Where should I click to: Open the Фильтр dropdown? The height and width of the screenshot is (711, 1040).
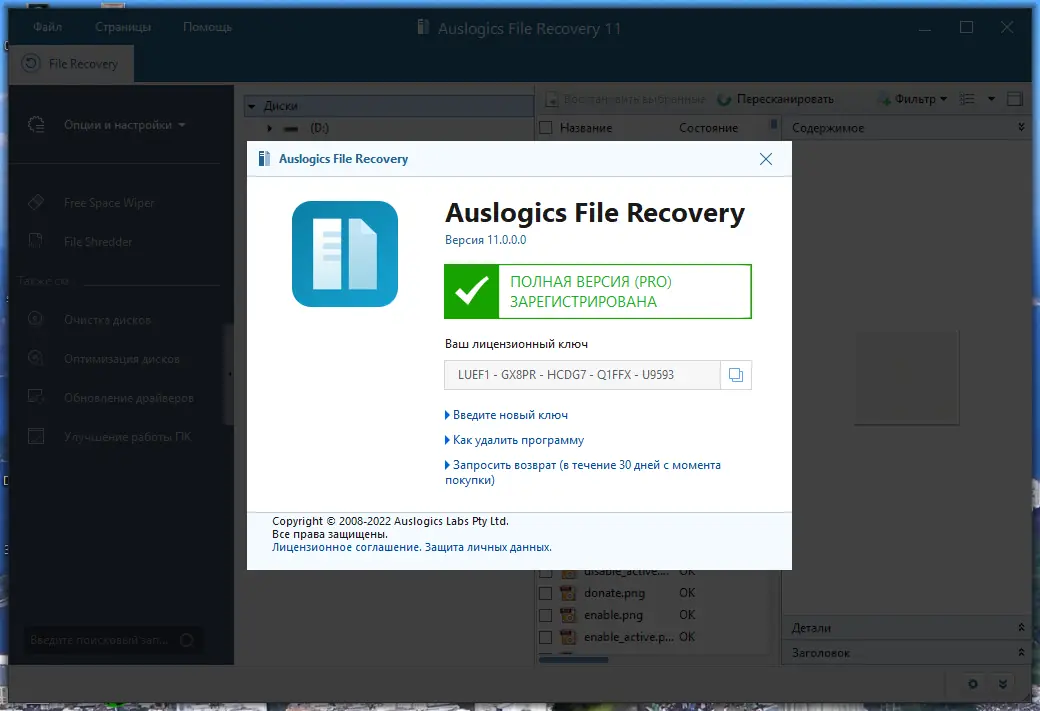913,99
